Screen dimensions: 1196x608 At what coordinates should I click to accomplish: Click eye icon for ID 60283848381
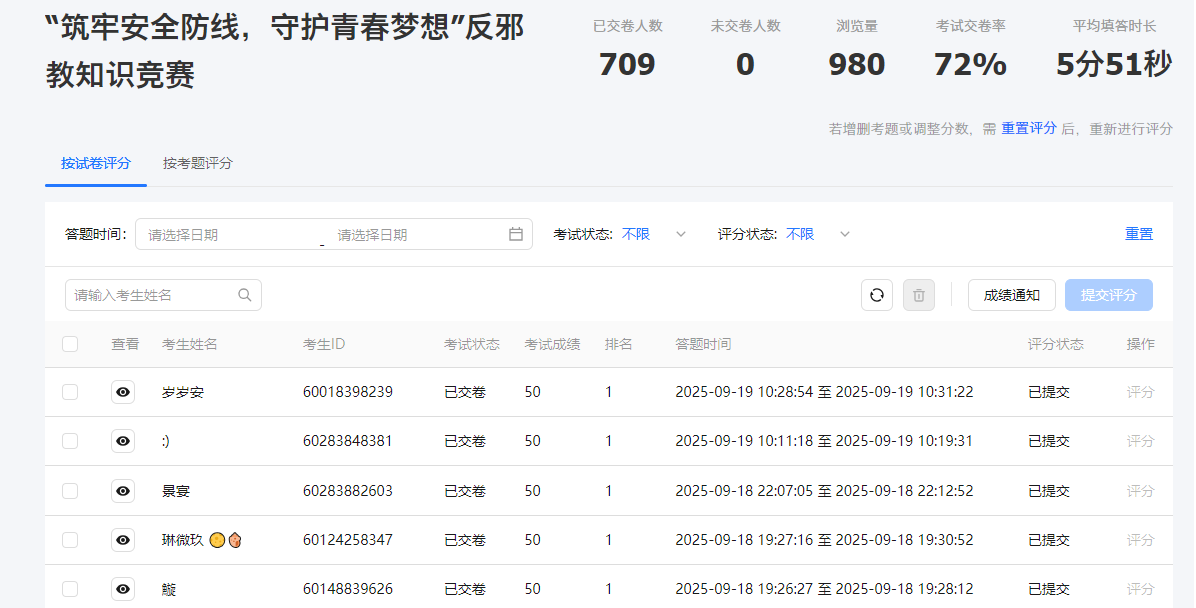123,441
